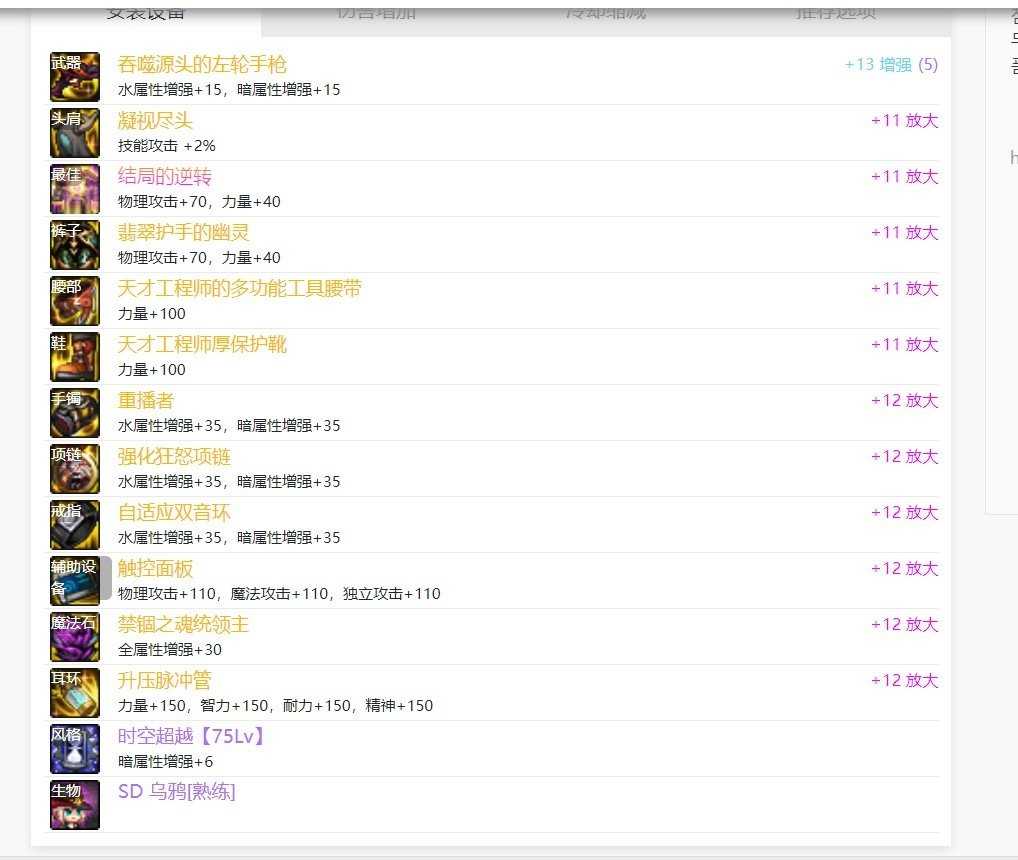This screenshot has width=1018, height=860.
Task: Open the second tab next to 安装设备
Action: 376,14
